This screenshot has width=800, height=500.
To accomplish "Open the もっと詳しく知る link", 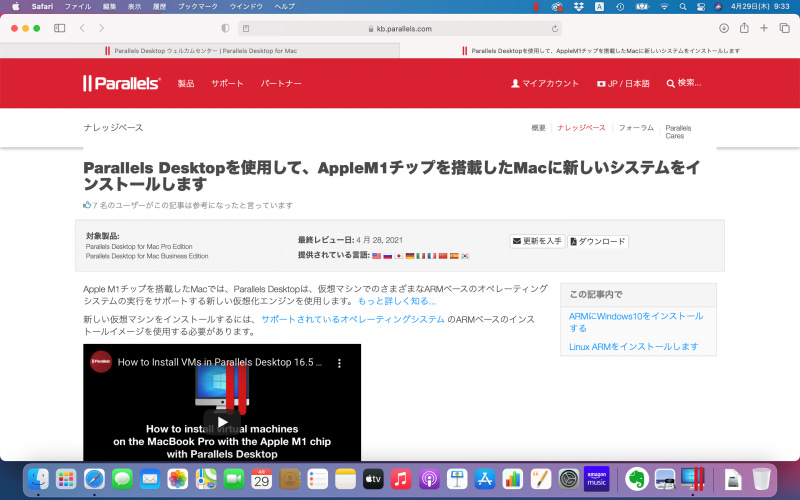I will [397, 301].
